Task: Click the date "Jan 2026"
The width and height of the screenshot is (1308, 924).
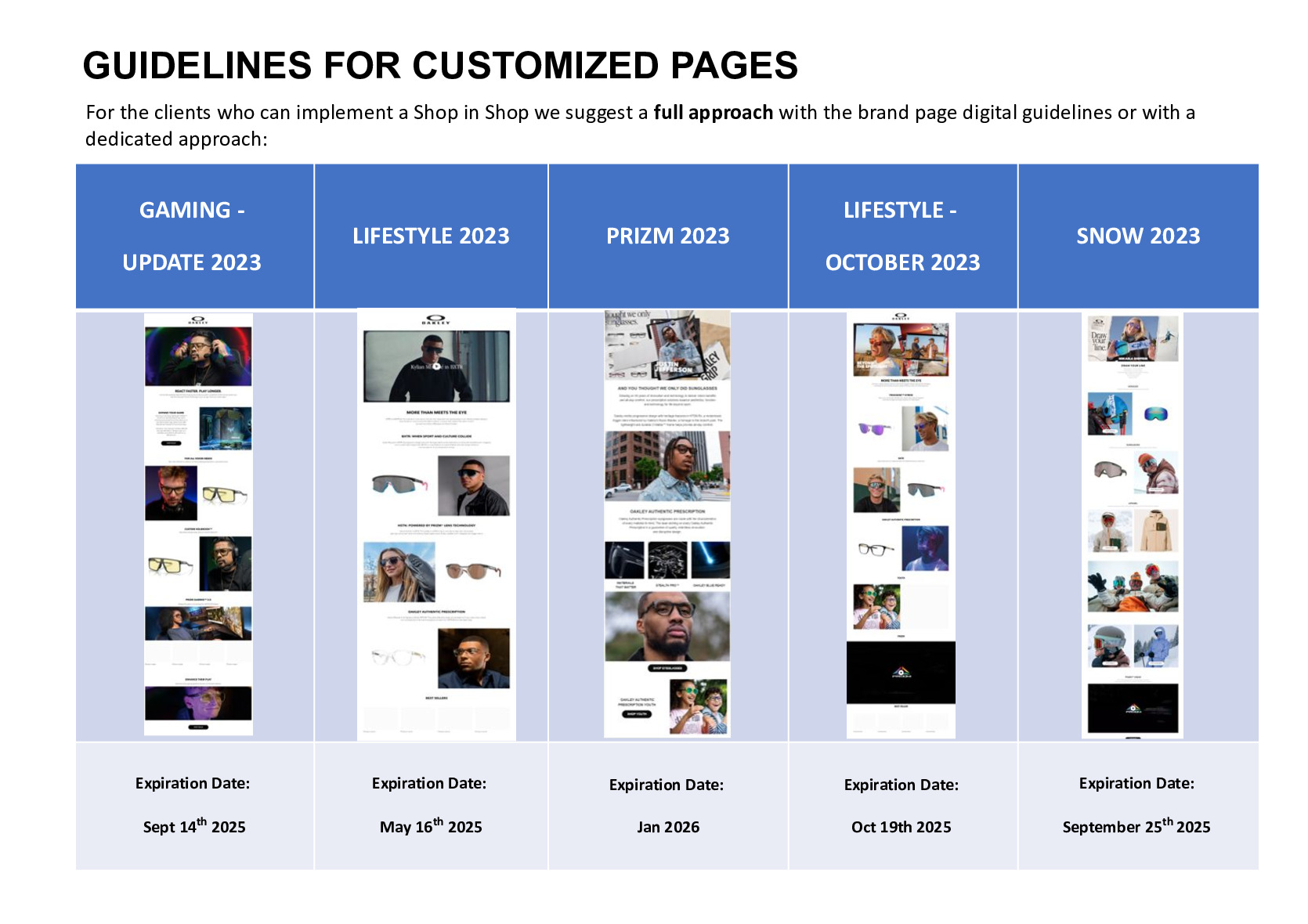Action: click(668, 827)
